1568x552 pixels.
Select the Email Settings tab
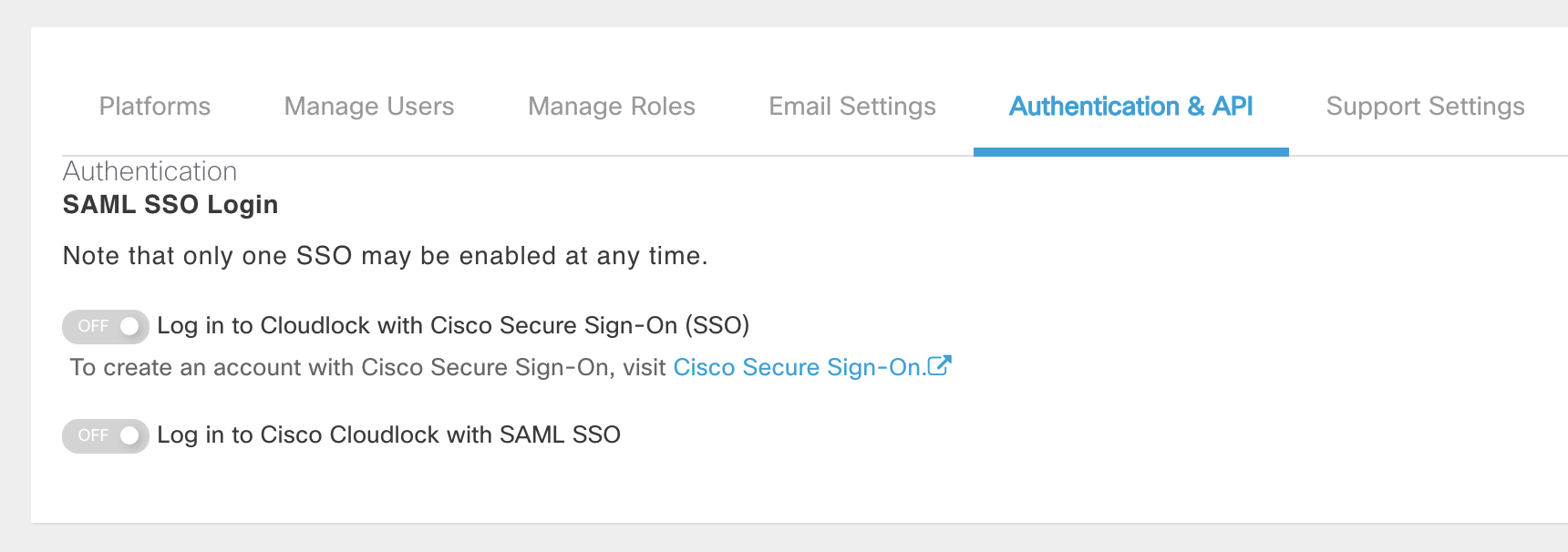click(852, 107)
